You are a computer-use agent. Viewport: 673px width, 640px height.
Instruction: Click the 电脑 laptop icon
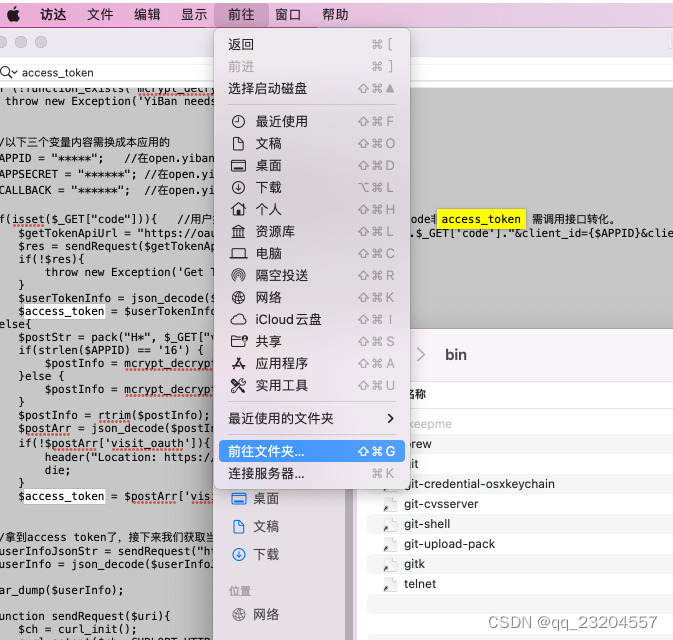click(239, 254)
